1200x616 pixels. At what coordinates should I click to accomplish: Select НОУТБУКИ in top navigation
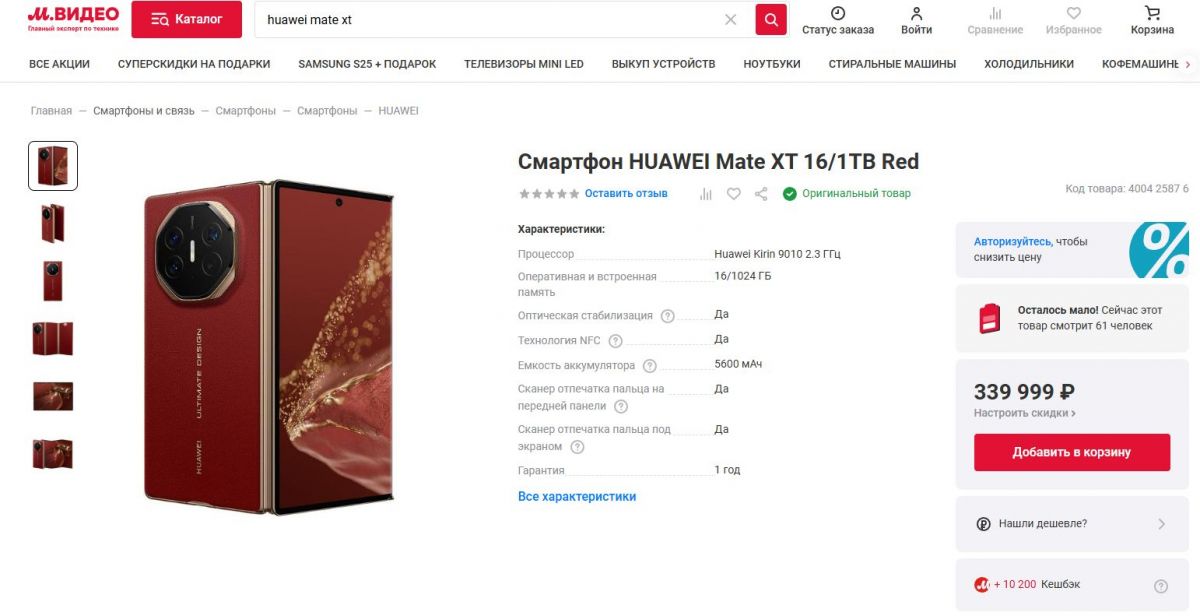772,64
